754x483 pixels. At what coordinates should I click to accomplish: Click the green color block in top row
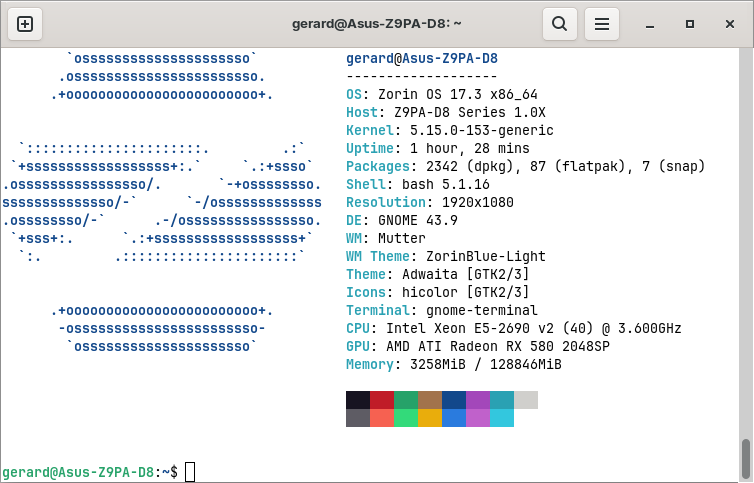[x=406, y=400]
